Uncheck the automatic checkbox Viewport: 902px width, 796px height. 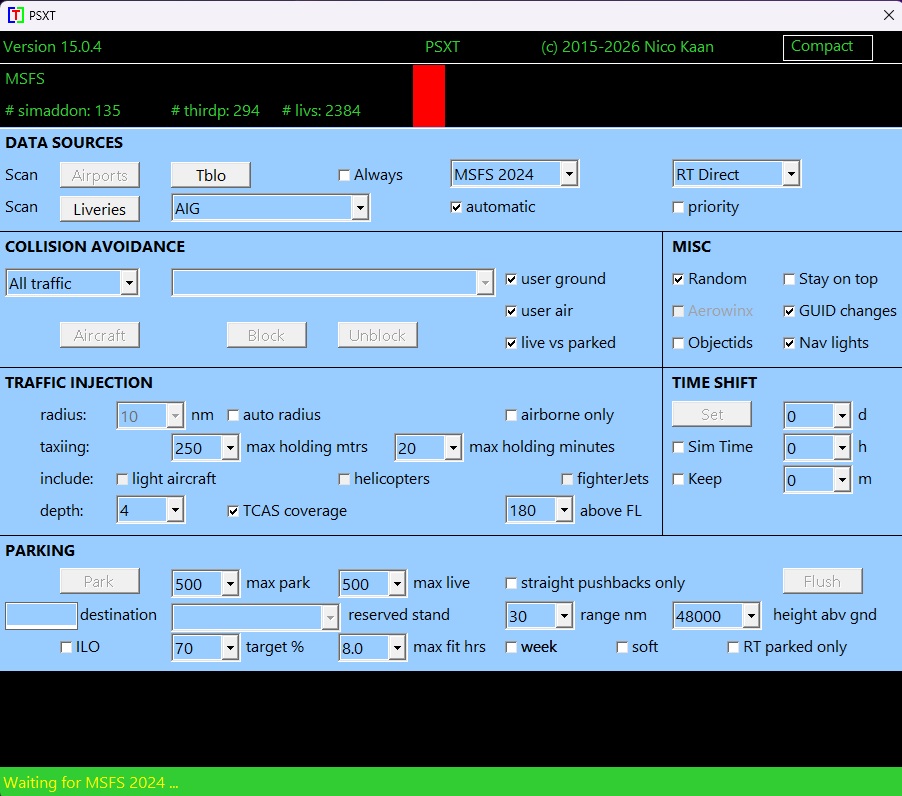coord(456,208)
